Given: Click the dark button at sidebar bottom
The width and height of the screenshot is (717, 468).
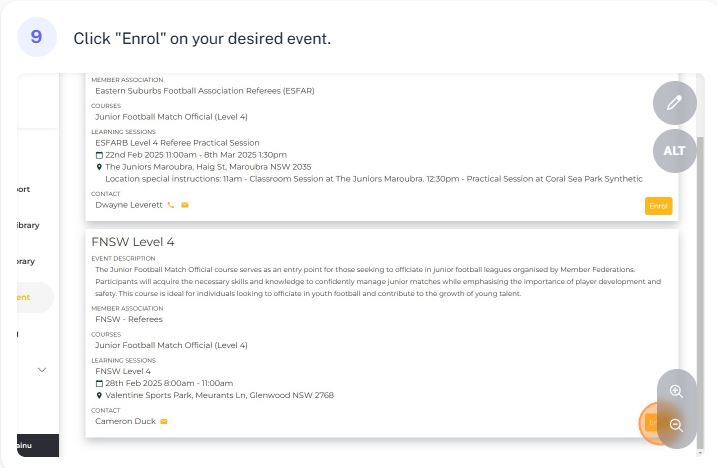Looking at the screenshot, I should click(38, 445).
